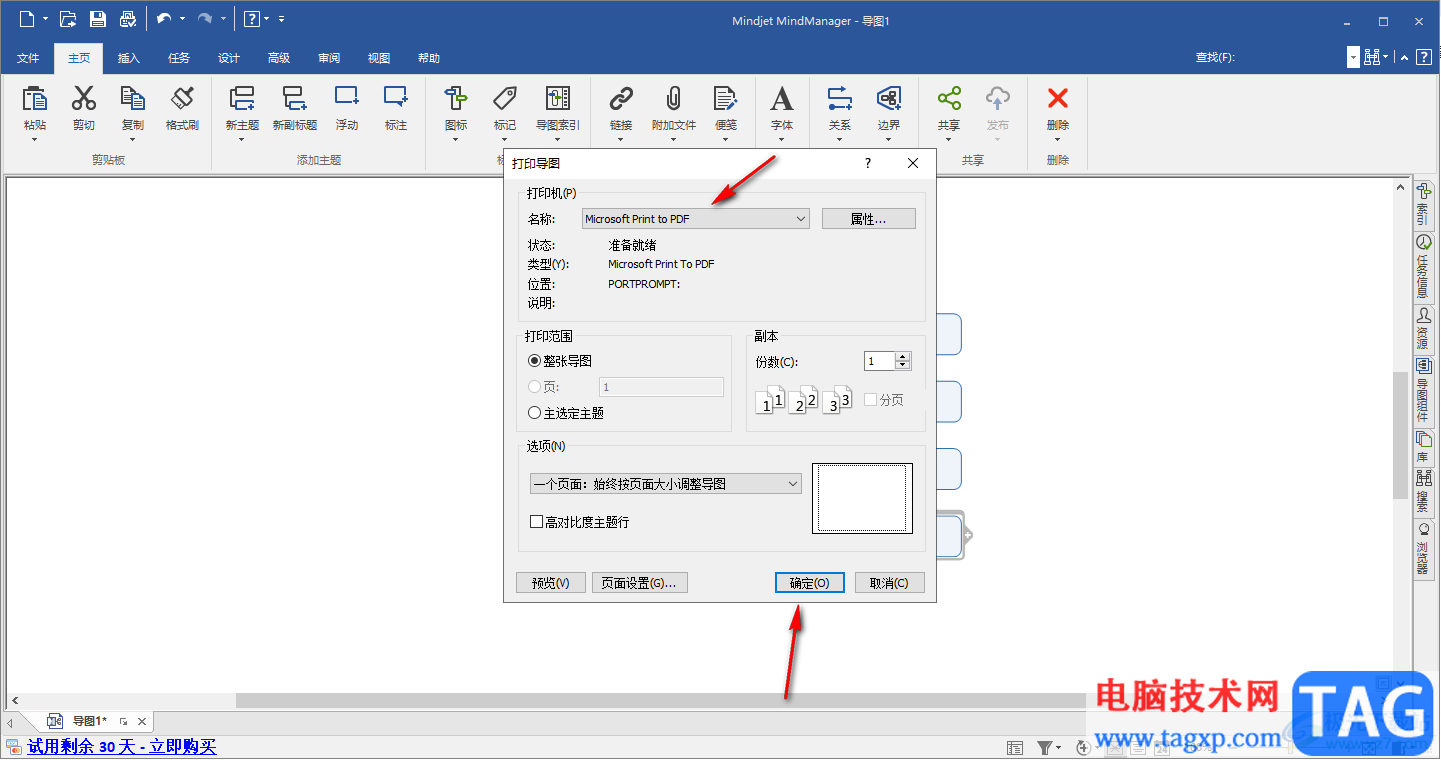Open the Browser (浏览器) side panel
1441x760 pixels.
[1423, 549]
